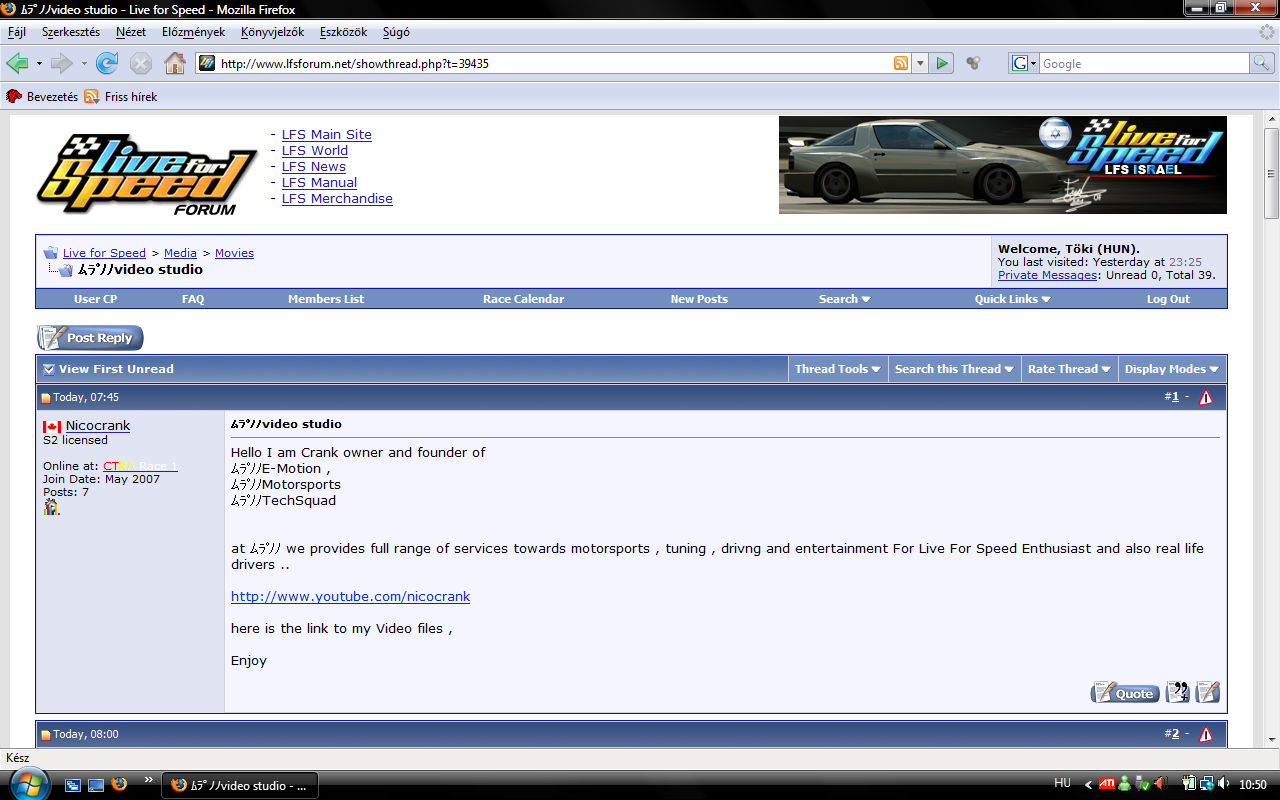Click the quick reply icon on Nicocrank's post

pos(1208,692)
